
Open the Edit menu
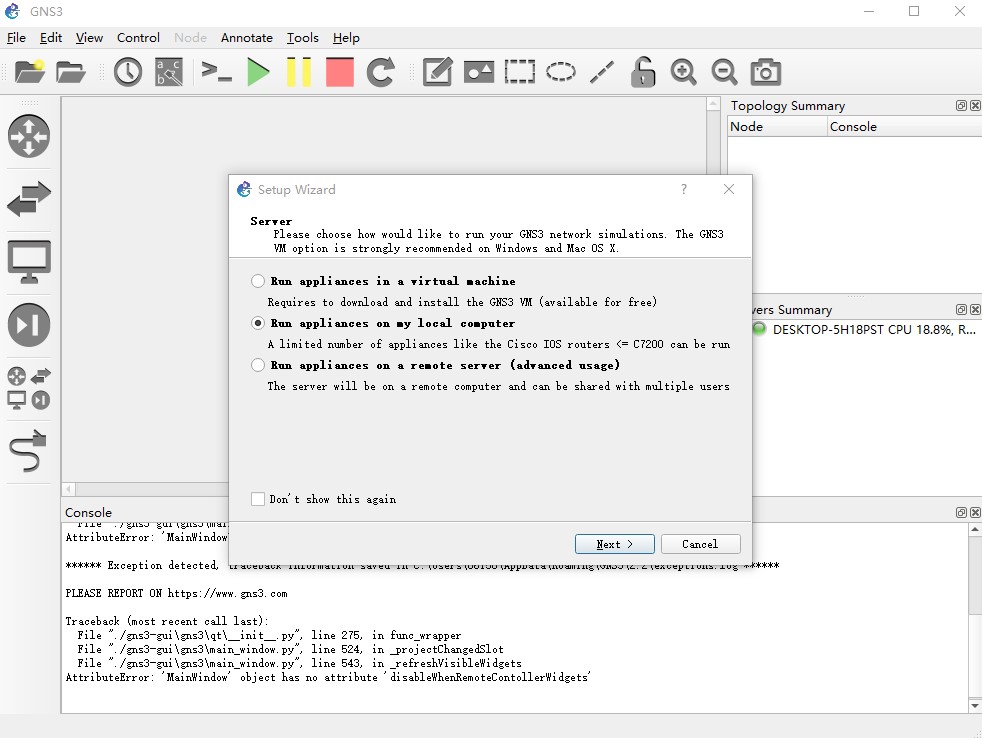click(x=51, y=38)
